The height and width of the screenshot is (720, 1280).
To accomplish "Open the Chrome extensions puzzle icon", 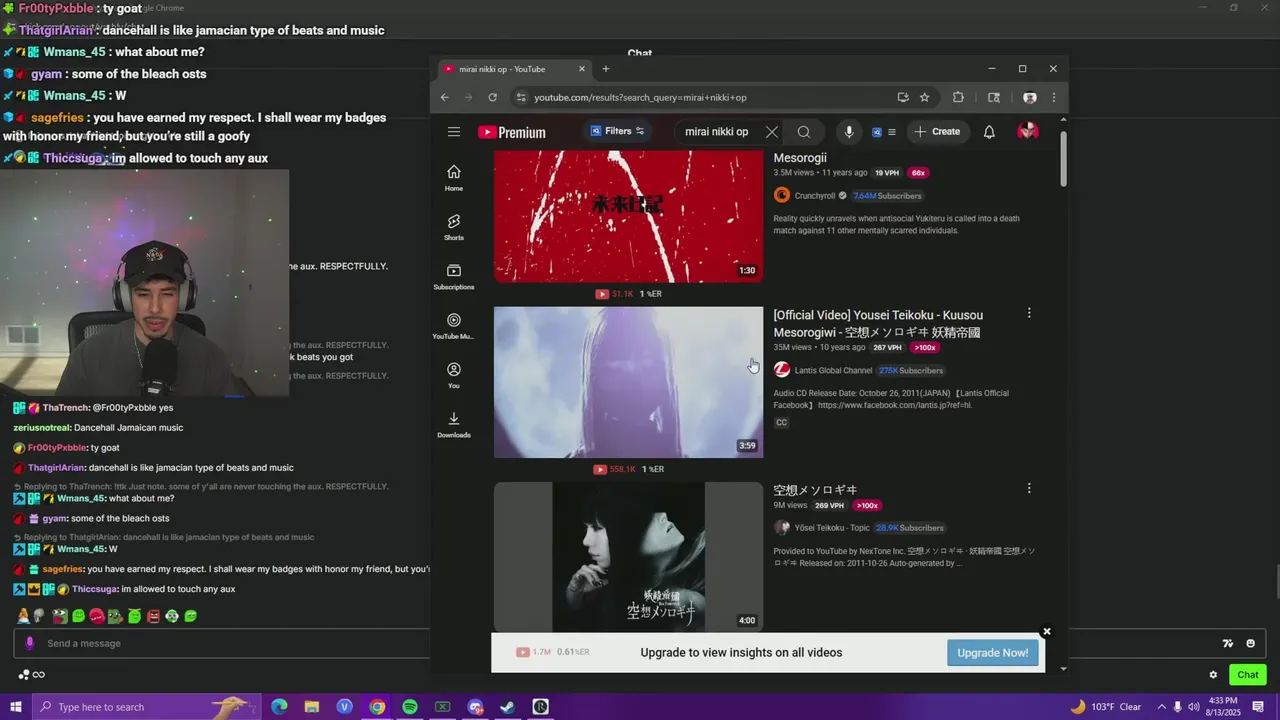I will click(x=958, y=97).
